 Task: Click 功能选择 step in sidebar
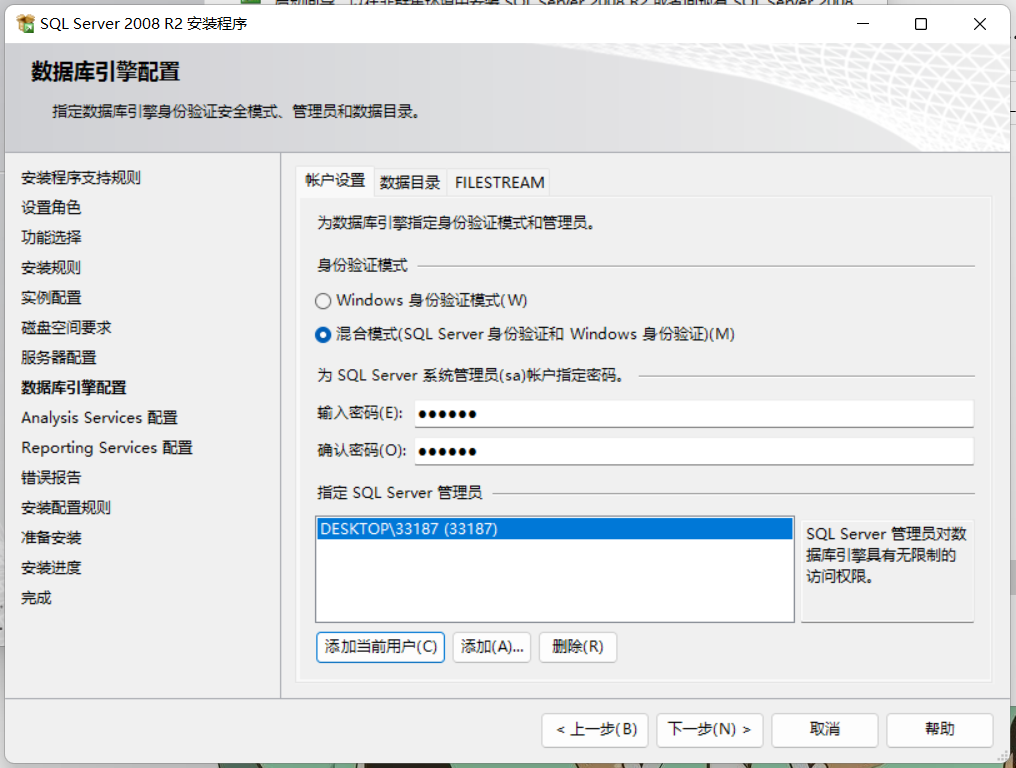[51, 237]
